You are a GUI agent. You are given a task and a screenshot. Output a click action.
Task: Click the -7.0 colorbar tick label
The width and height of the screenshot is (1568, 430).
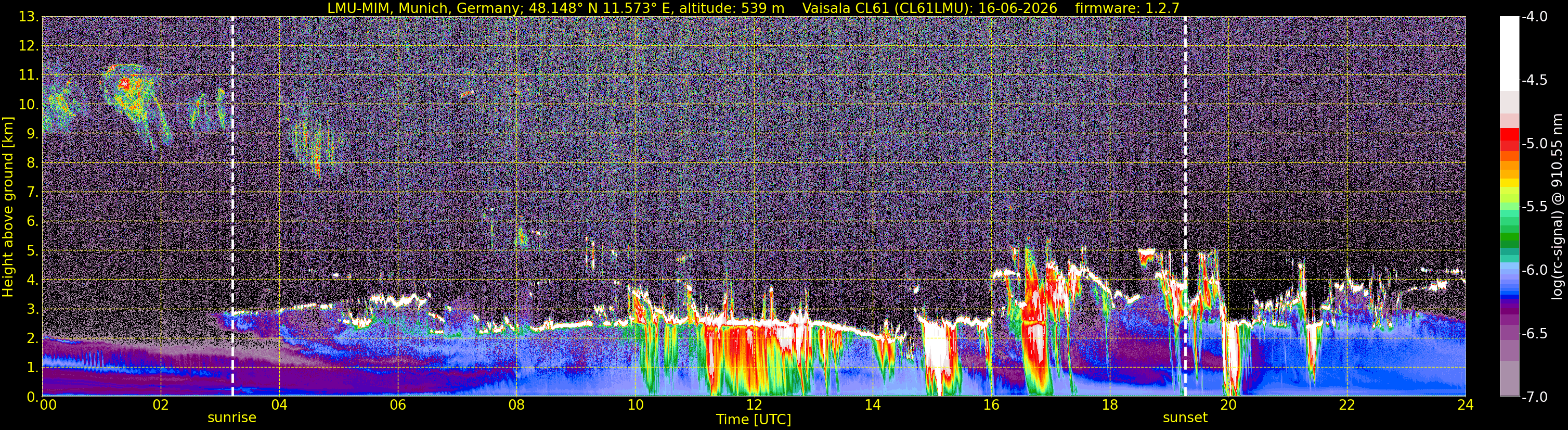tap(1535, 397)
